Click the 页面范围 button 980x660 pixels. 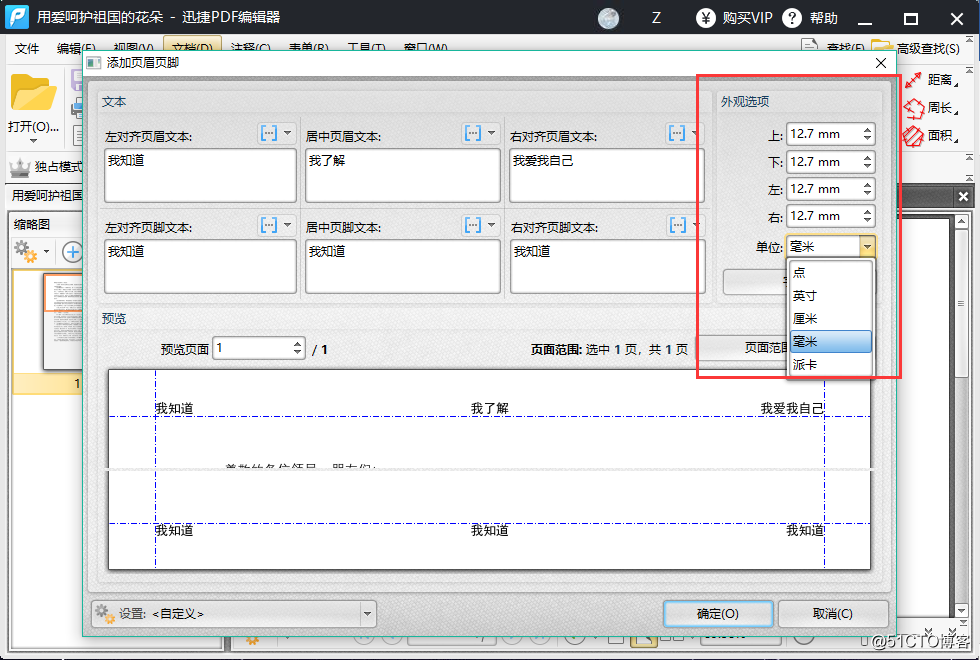742,348
